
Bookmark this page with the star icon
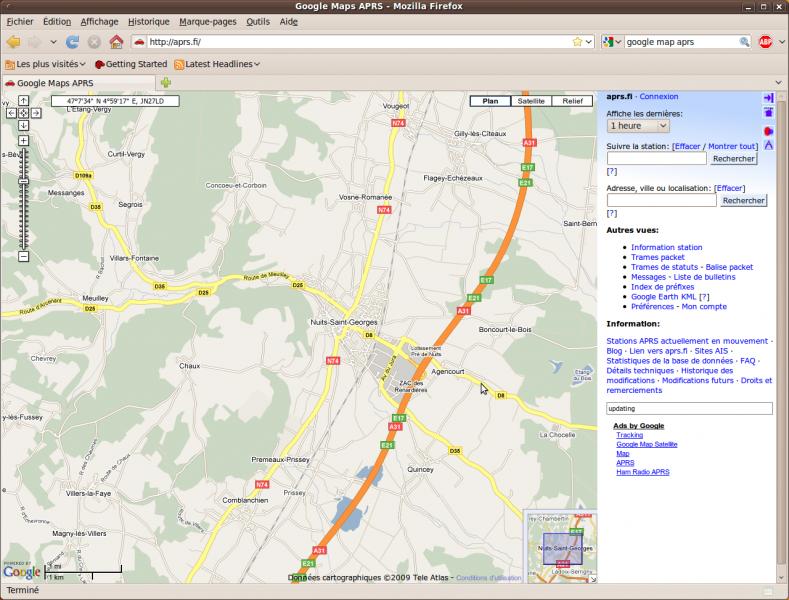coord(577,42)
